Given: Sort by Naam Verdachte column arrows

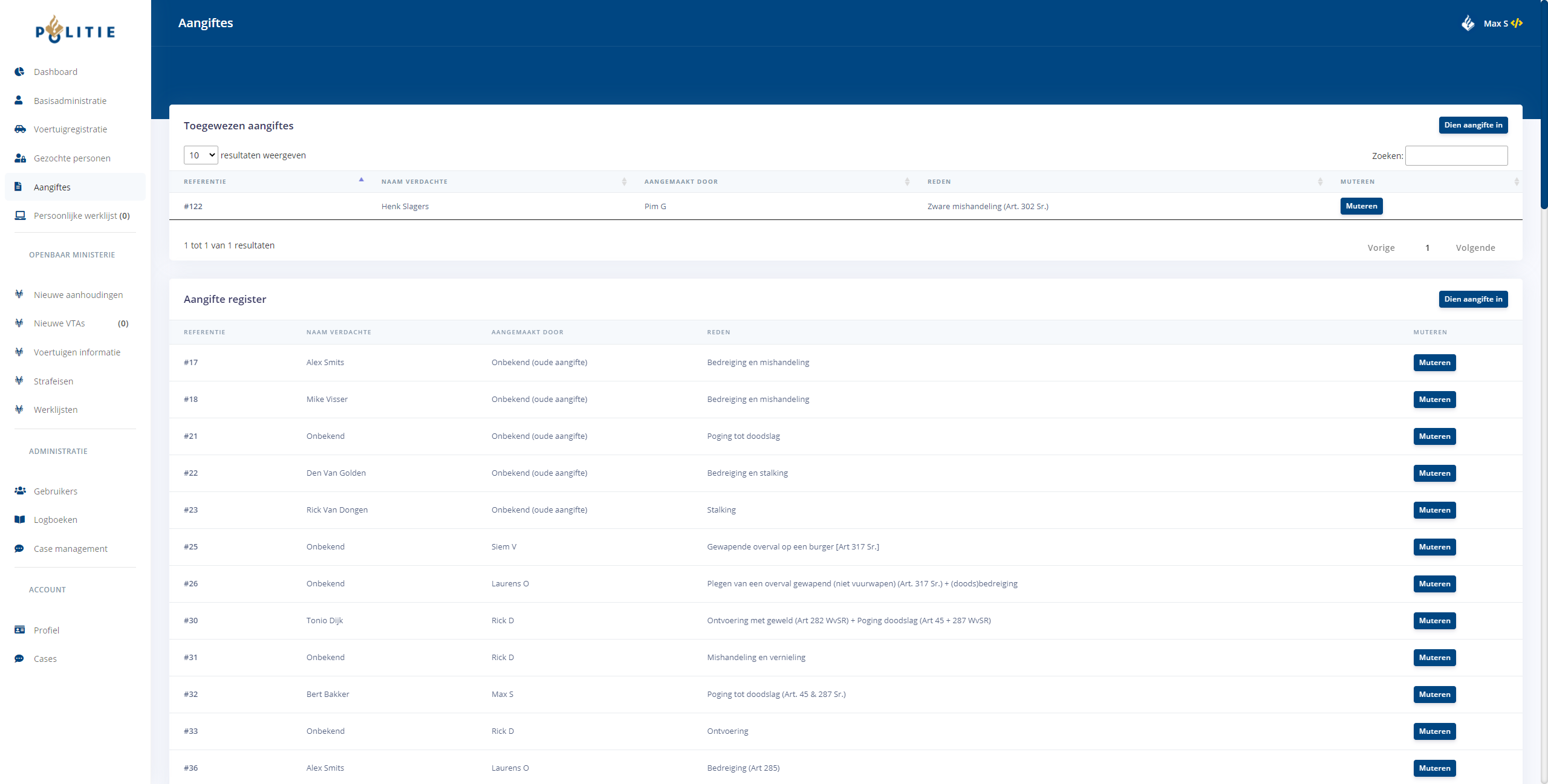Looking at the screenshot, I should [624, 181].
